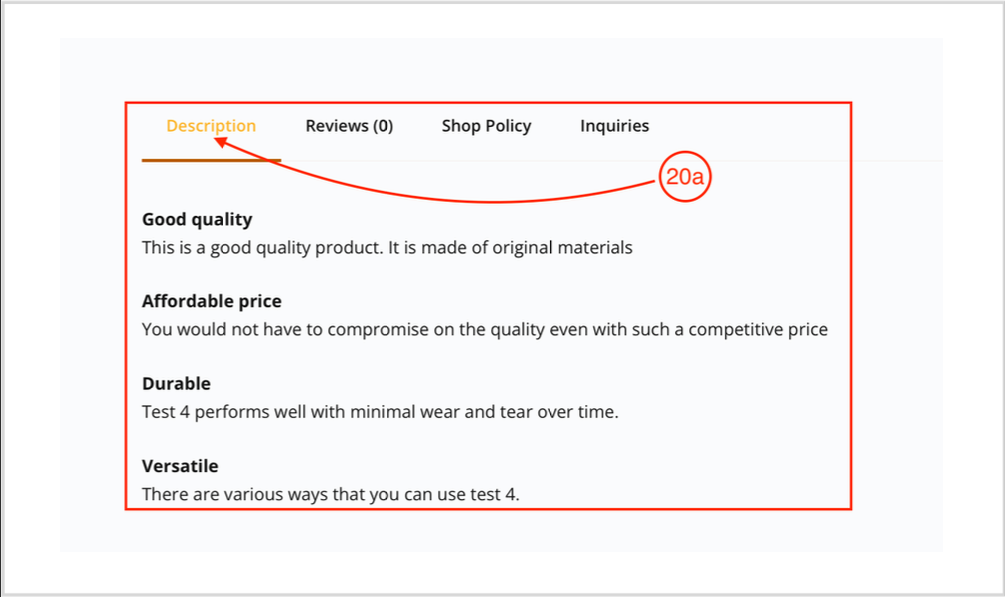The width and height of the screenshot is (1005, 597).
Task: Click the Versatile heading
Action: [x=180, y=466]
